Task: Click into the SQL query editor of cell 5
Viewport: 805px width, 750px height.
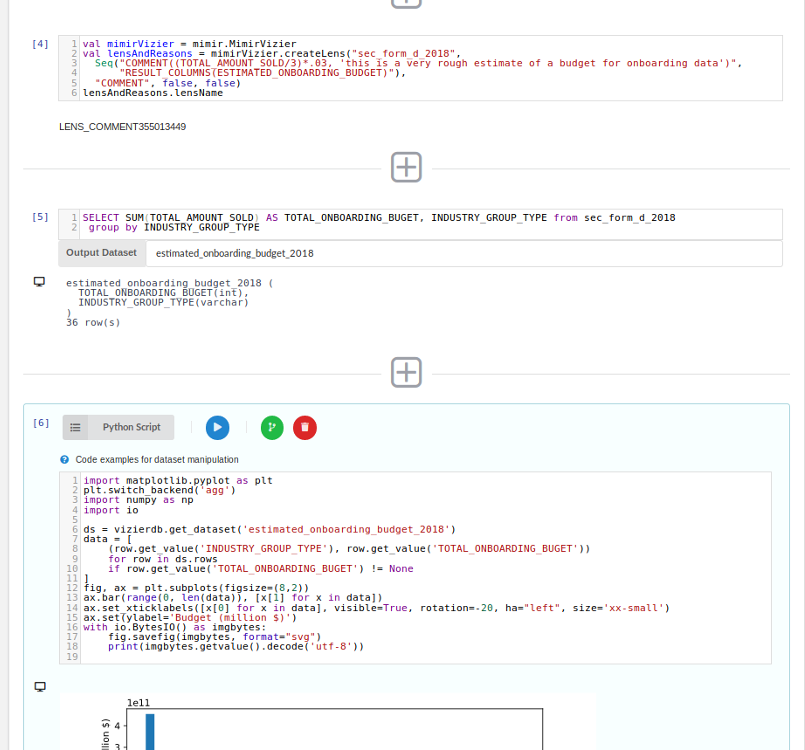Action: (420, 222)
